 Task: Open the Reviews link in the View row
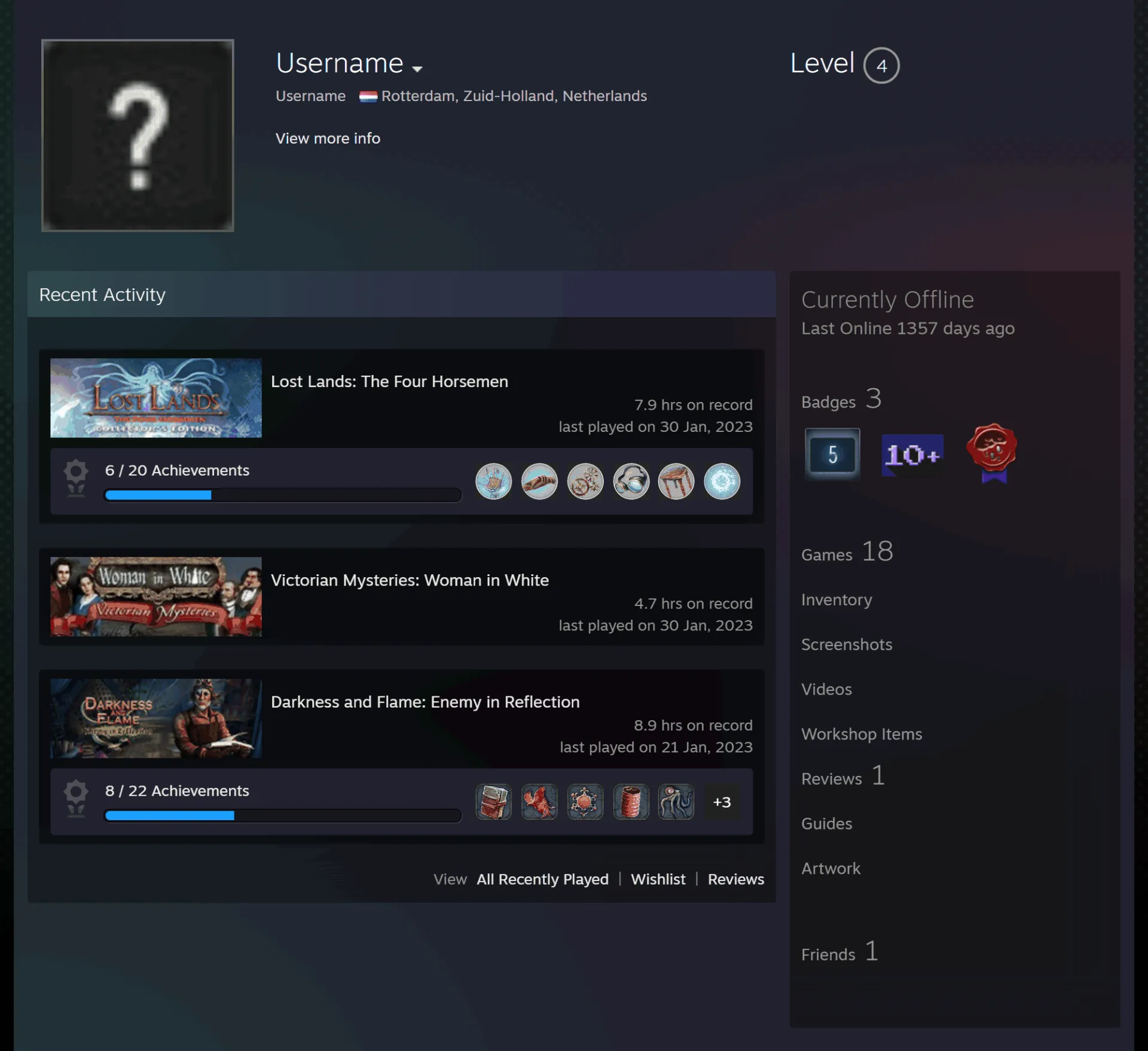point(736,879)
